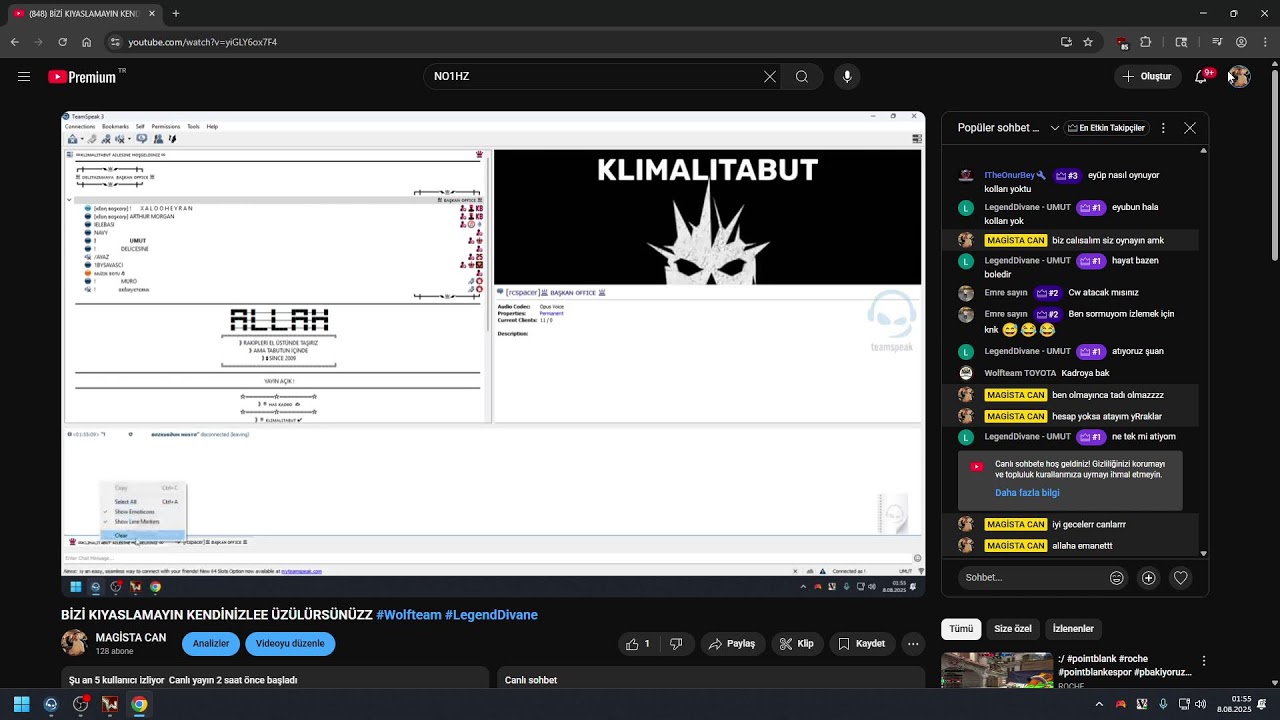Click in the YouTube address bar URL
Viewport: 1280px width, 720px height.
(203, 42)
